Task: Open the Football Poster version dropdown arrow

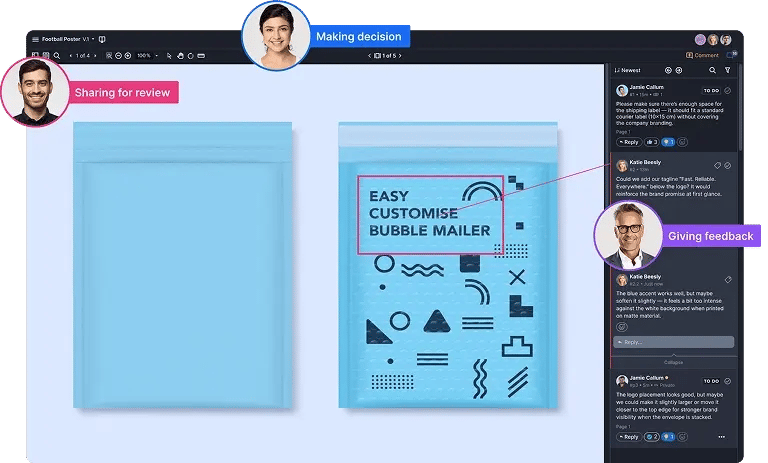Action: (x=93, y=39)
